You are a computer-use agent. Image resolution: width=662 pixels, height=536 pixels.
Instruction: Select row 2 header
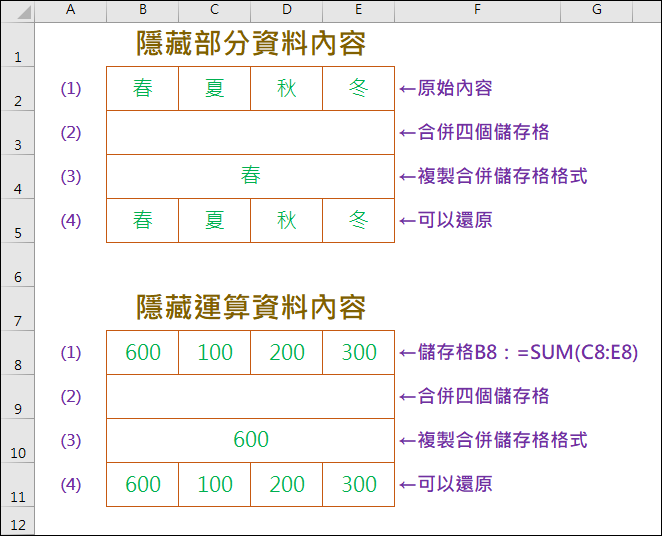18,89
